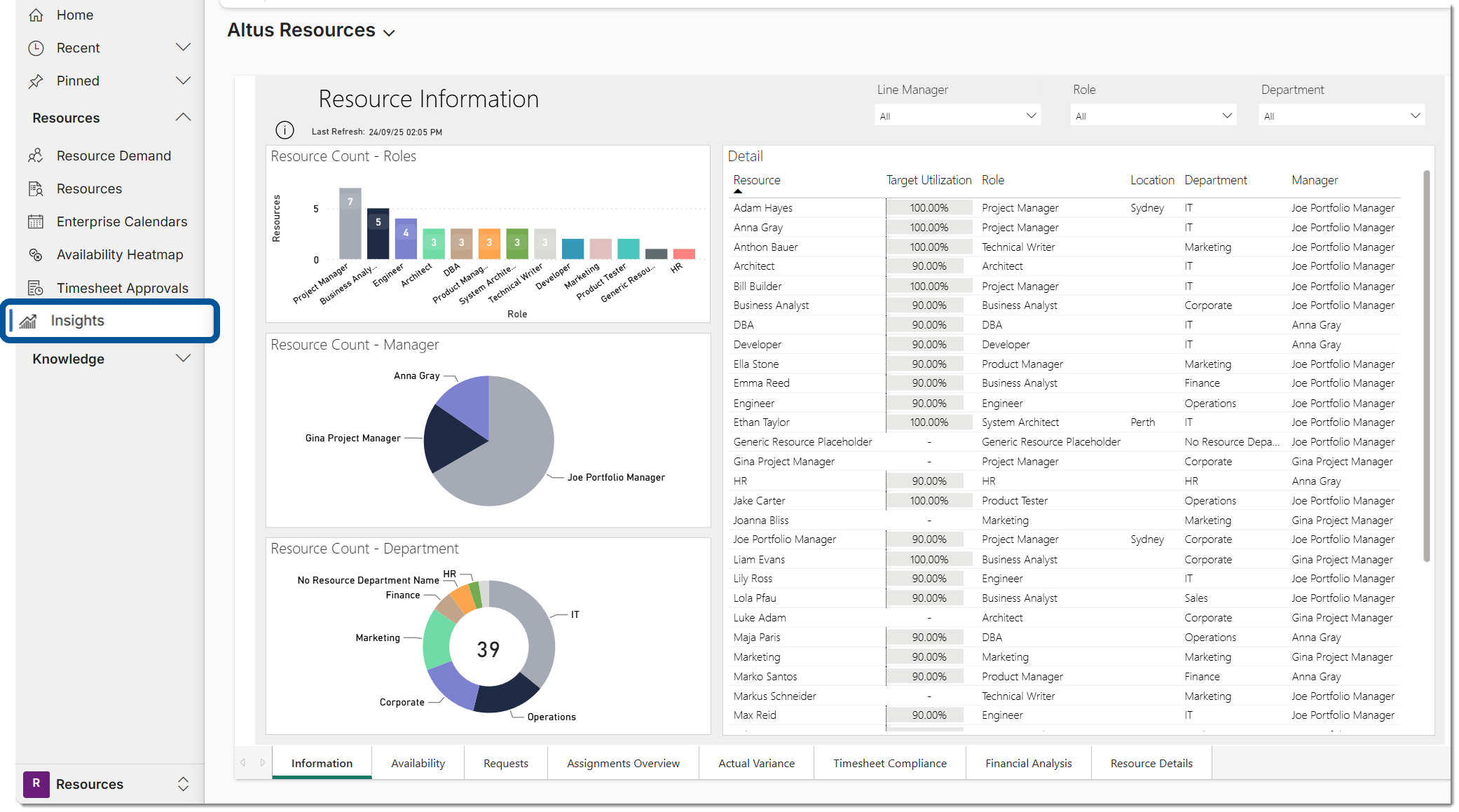The height and width of the screenshot is (812, 1459).
Task: Expand the Recent section chevron
Action: tap(183, 48)
